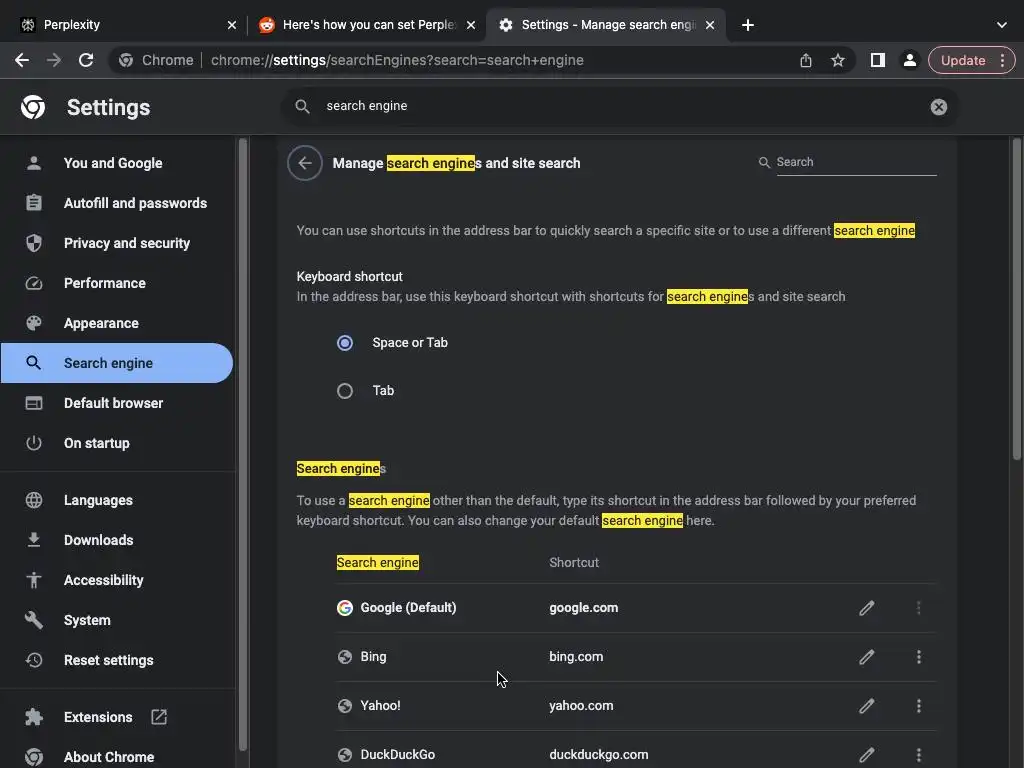Click the Shortcut column header
The height and width of the screenshot is (768, 1024).
[x=574, y=562]
